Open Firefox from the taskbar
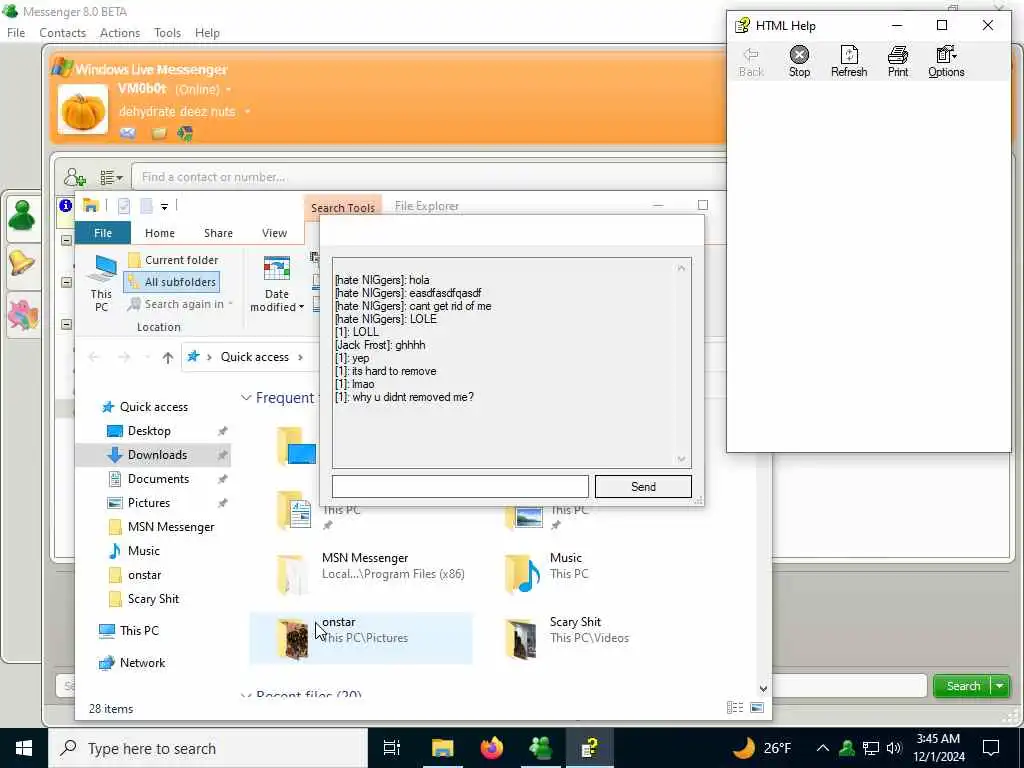The height and width of the screenshot is (768, 1024). point(491,748)
